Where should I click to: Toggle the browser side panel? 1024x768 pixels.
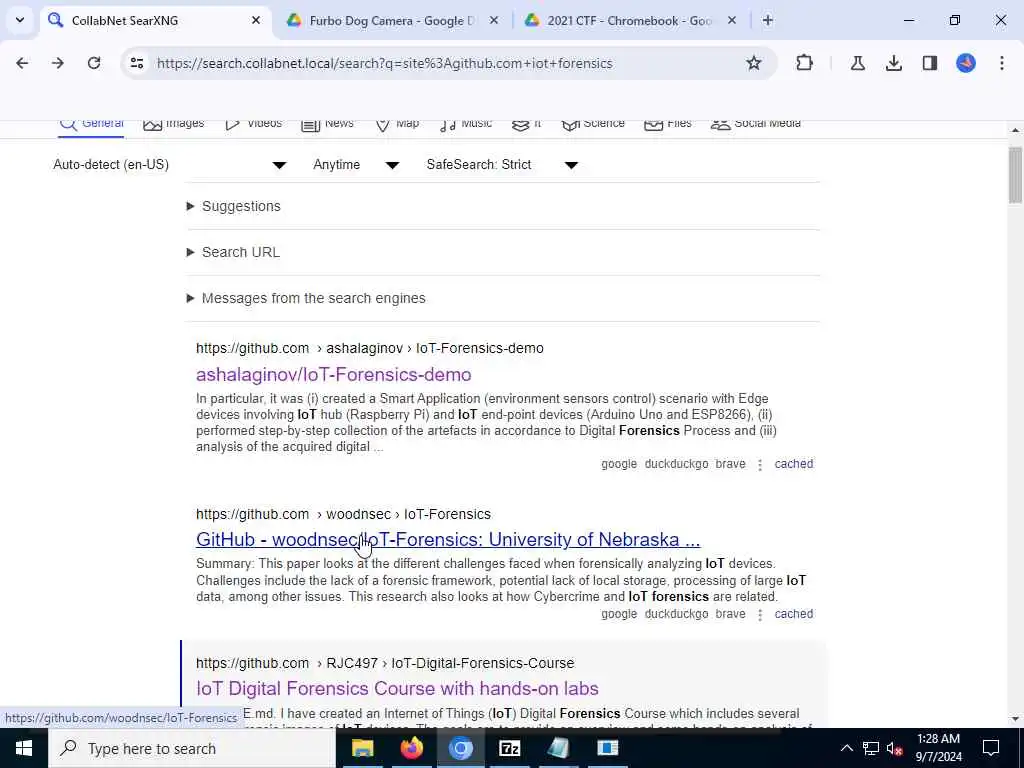point(930,63)
